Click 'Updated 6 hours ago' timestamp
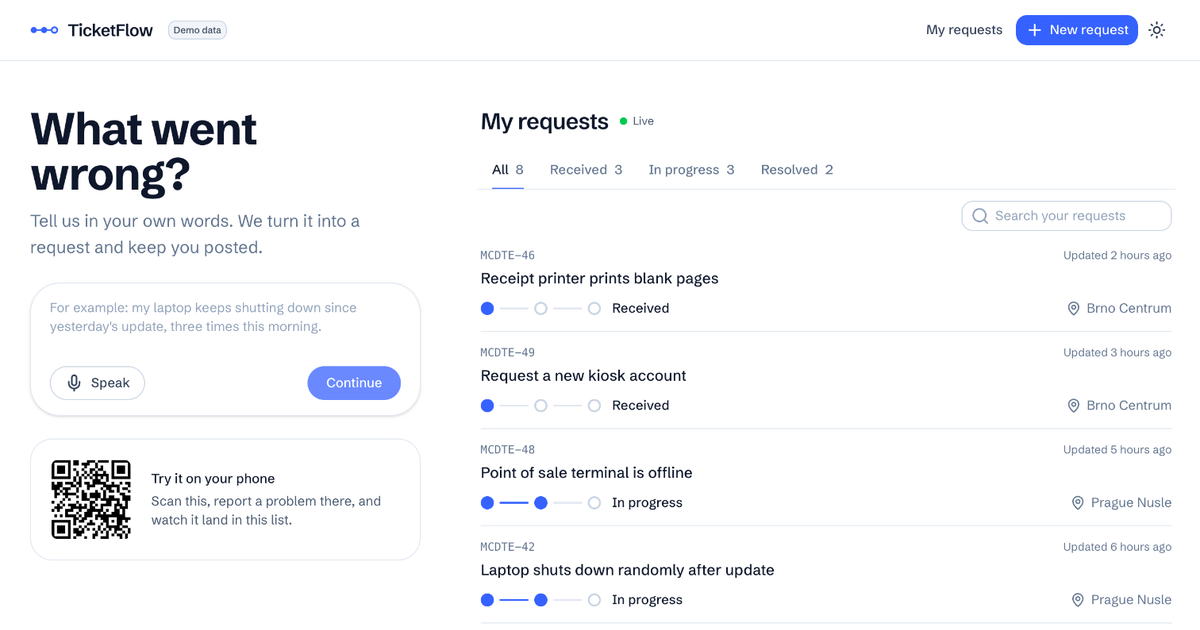The width and height of the screenshot is (1200, 630). pyautogui.click(x=1117, y=546)
